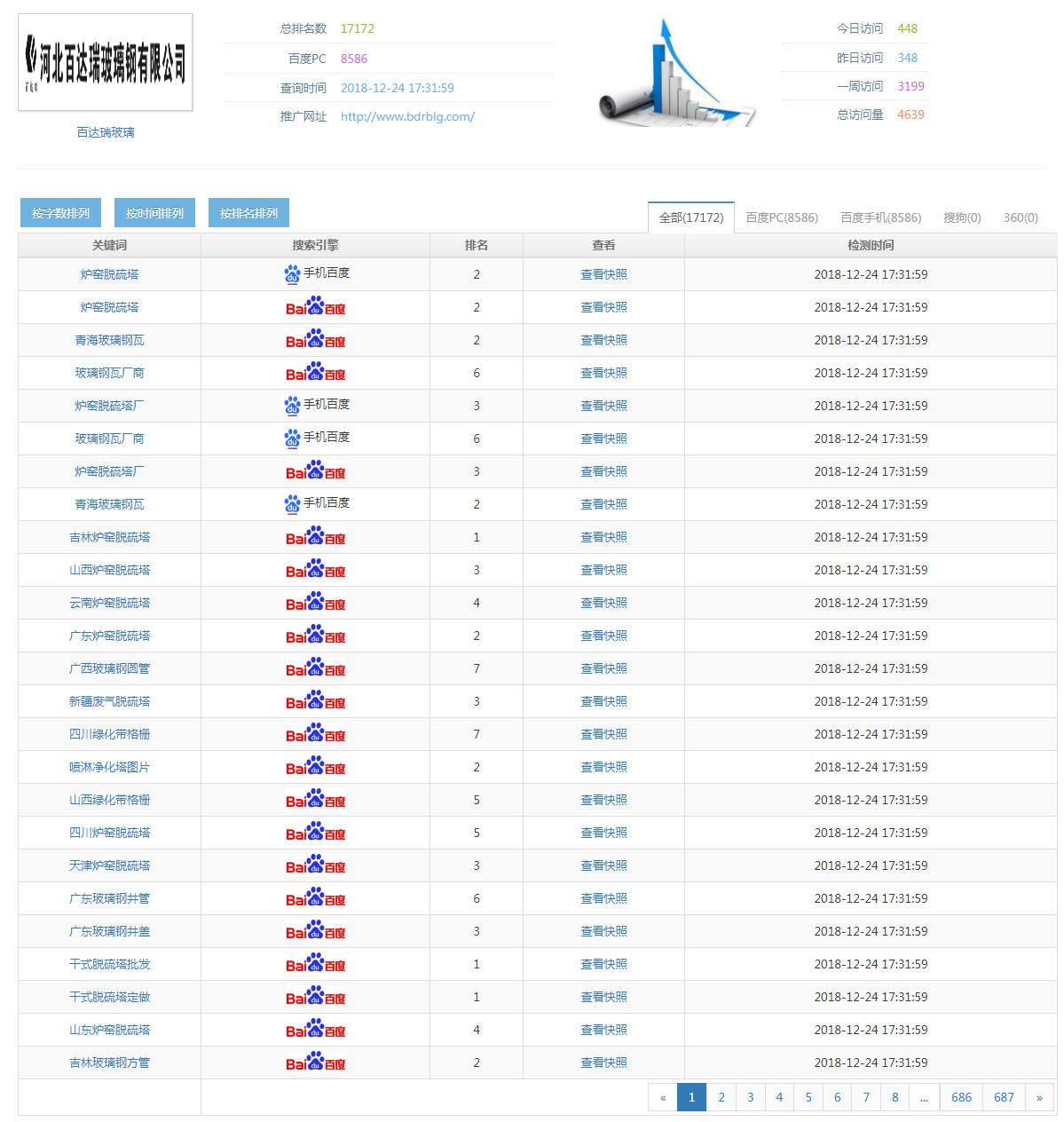Switch to the 百度PC(8586) tab
This screenshot has height=1122, width=1064.
point(781,217)
